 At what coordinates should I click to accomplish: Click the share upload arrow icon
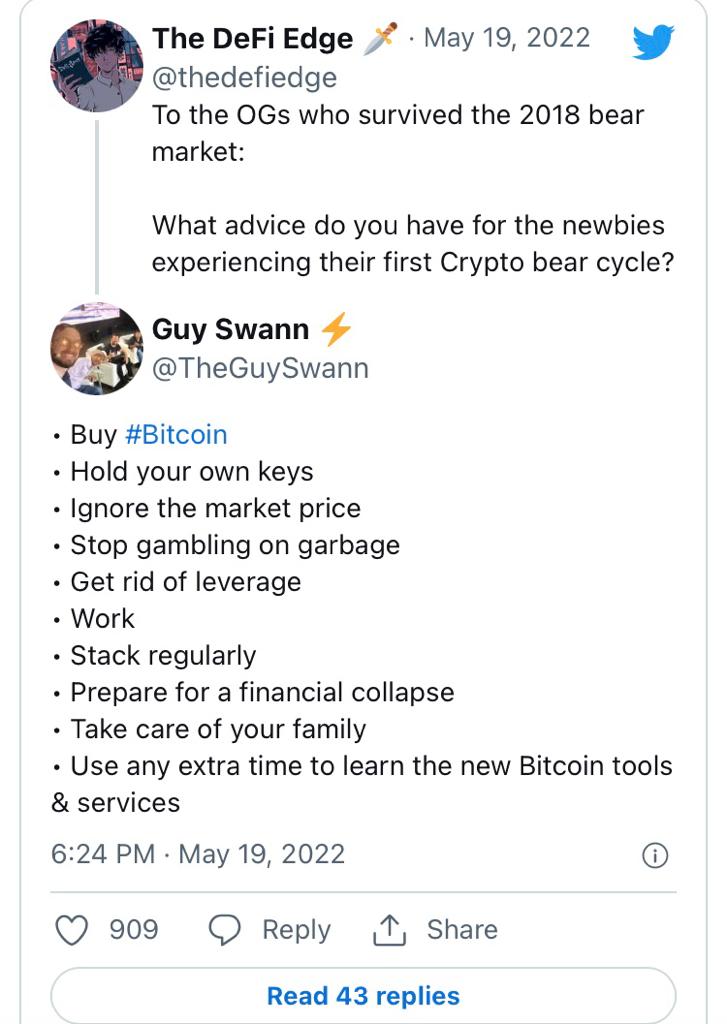click(389, 930)
